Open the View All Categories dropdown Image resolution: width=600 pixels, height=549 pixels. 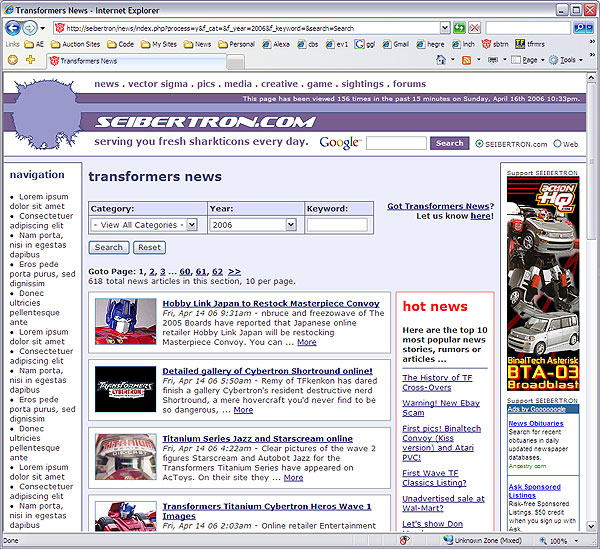(x=144, y=225)
